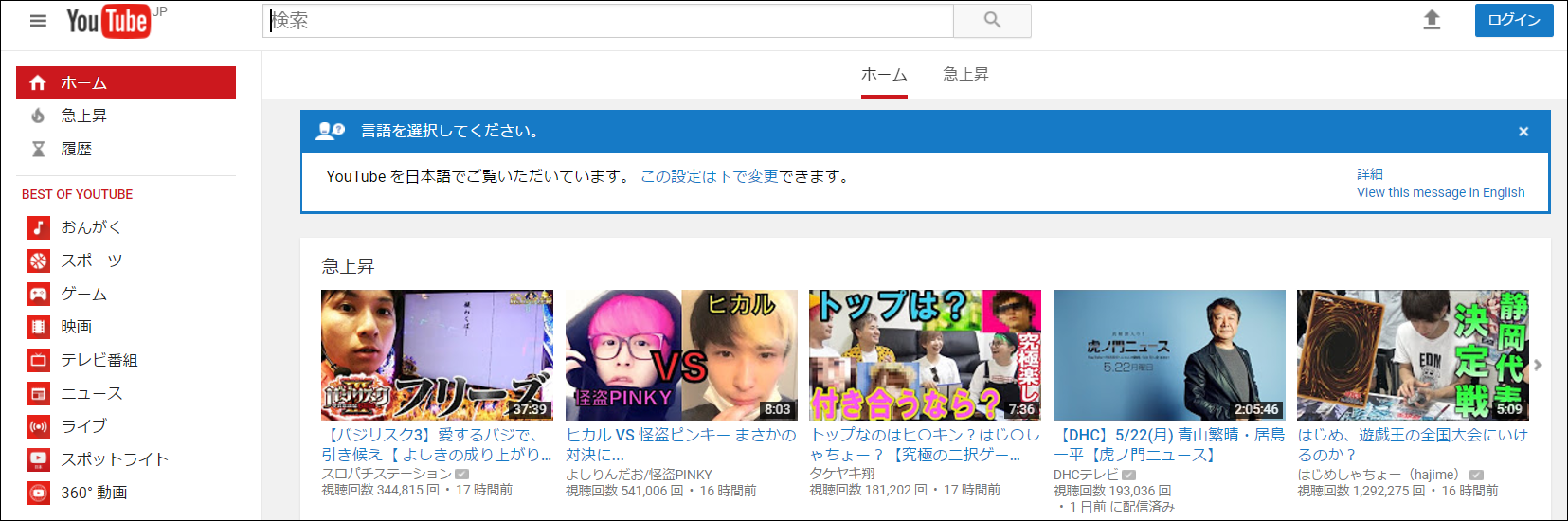Open 履歴 in the sidebar
Screen dimensions: 1568x521
tap(76, 149)
